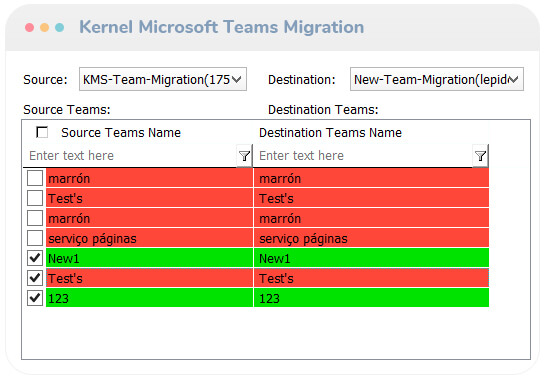The image size is (545, 380).
Task: Select the source cell 'serviço páginas'
Action: point(149,238)
